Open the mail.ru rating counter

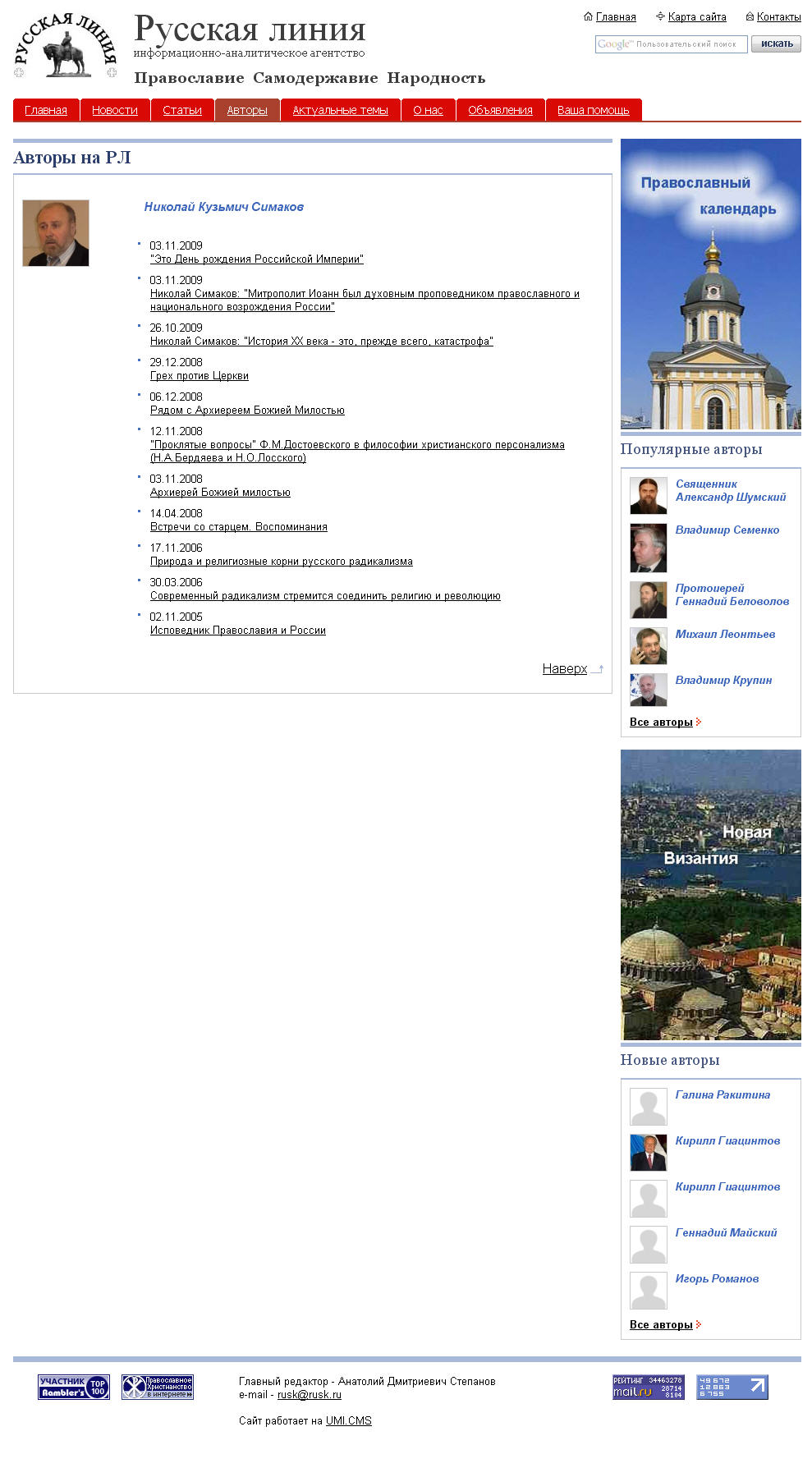click(649, 1387)
